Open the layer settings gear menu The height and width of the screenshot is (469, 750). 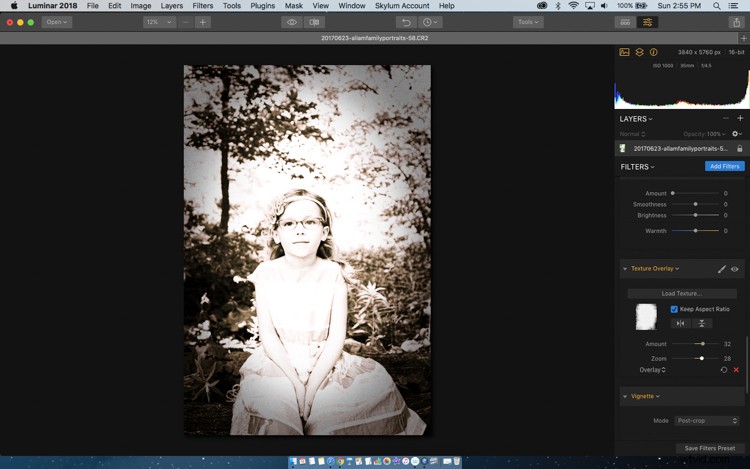point(737,134)
